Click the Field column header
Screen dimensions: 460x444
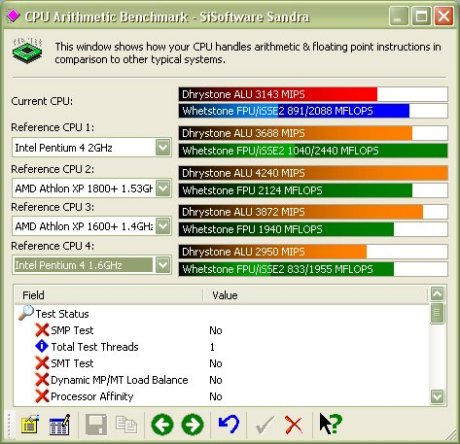(x=109, y=295)
